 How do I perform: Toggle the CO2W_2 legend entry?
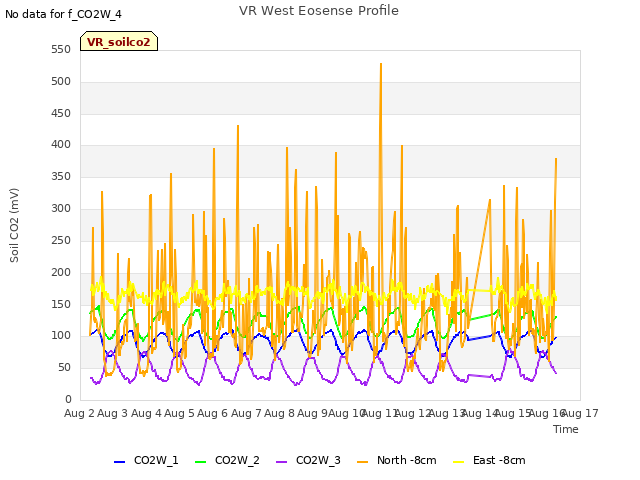pyautogui.click(x=227, y=461)
